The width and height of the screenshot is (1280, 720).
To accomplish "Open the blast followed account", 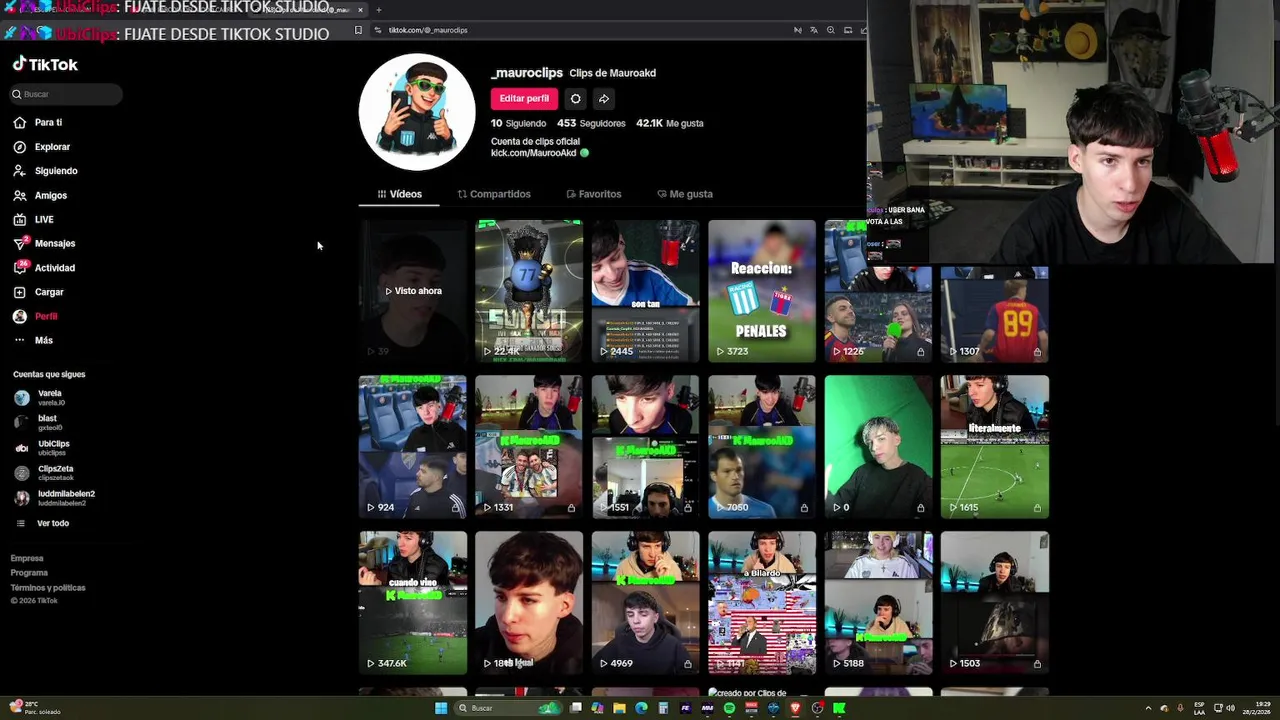I will click(38, 422).
